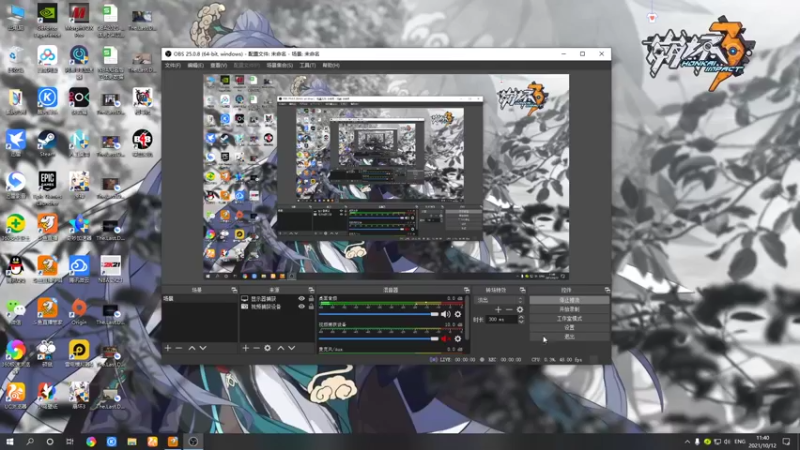The width and height of the screenshot is (800, 450).
Task: Open the View menu in OBS
Action: tap(218, 65)
